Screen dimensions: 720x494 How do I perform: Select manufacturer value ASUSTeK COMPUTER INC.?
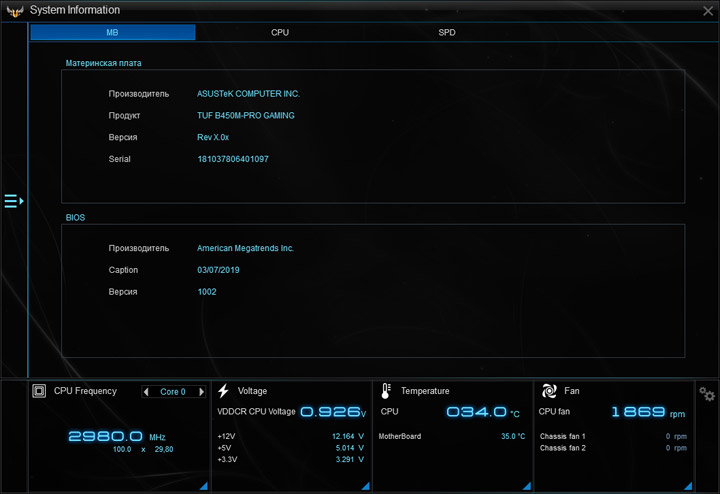coord(248,94)
